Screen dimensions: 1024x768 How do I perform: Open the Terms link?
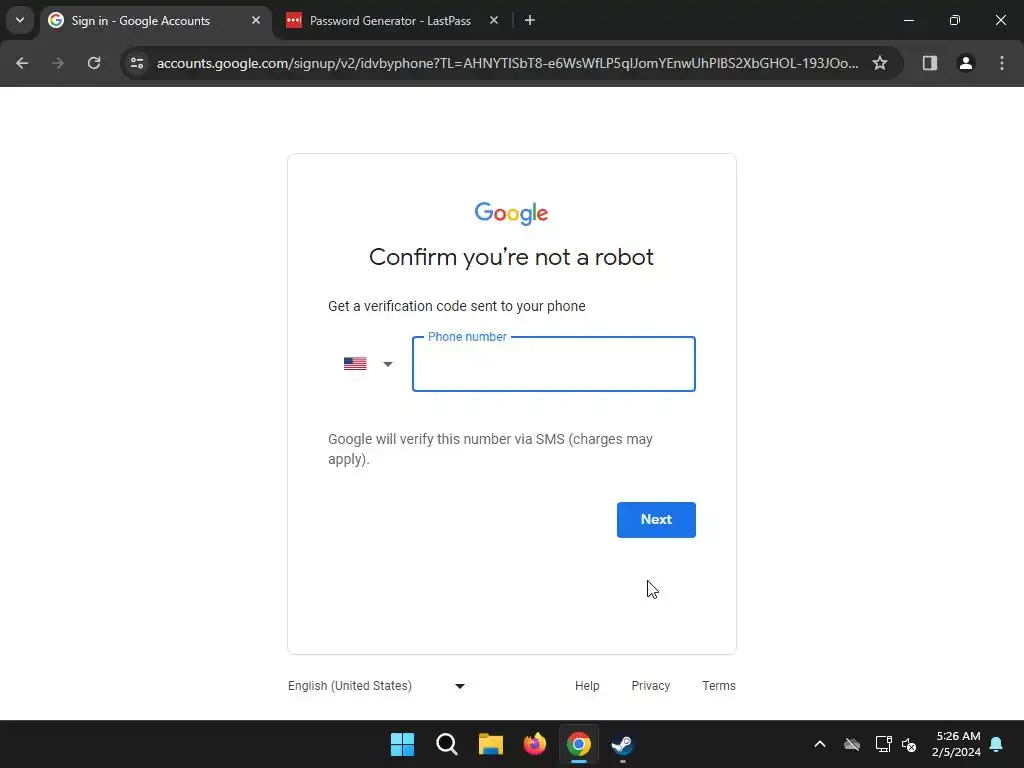(718, 686)
